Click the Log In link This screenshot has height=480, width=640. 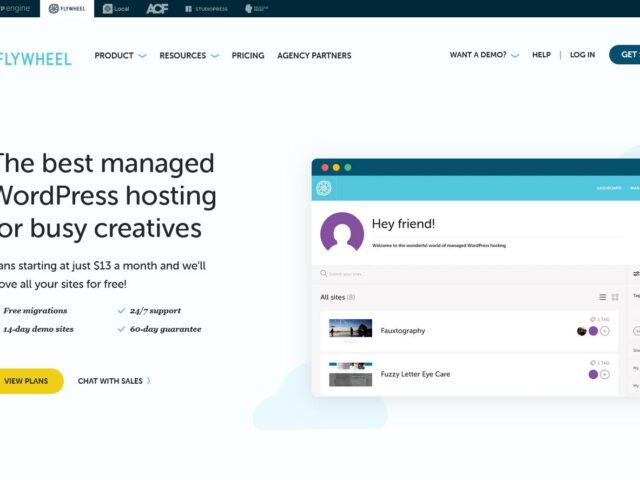pos(582,55)
